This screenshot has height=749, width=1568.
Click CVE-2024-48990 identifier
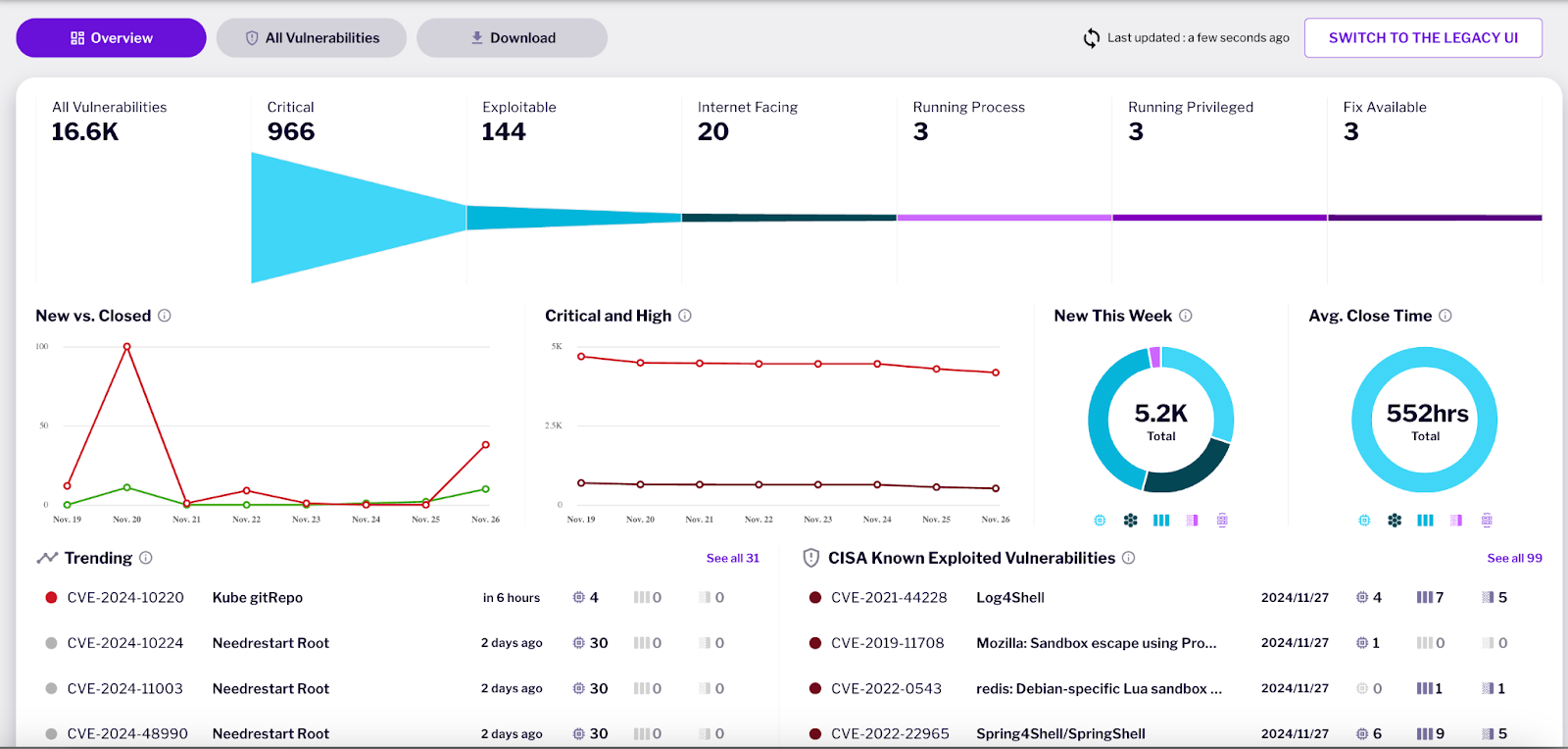(127, 733)
